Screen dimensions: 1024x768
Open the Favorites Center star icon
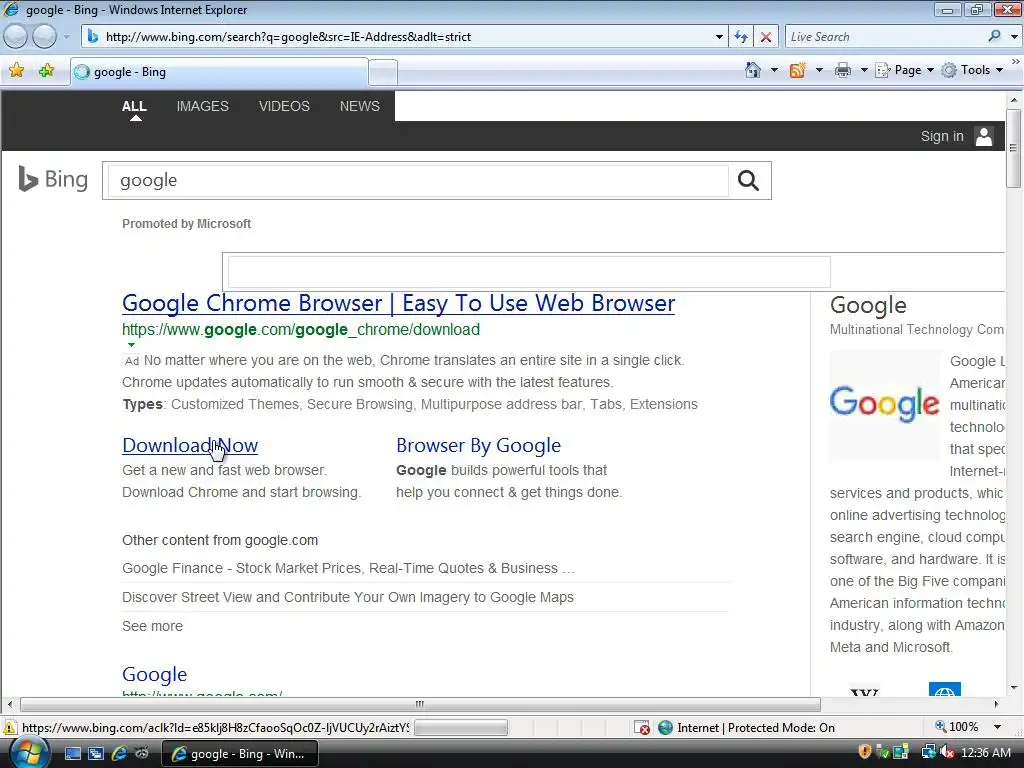coord(16,71)
